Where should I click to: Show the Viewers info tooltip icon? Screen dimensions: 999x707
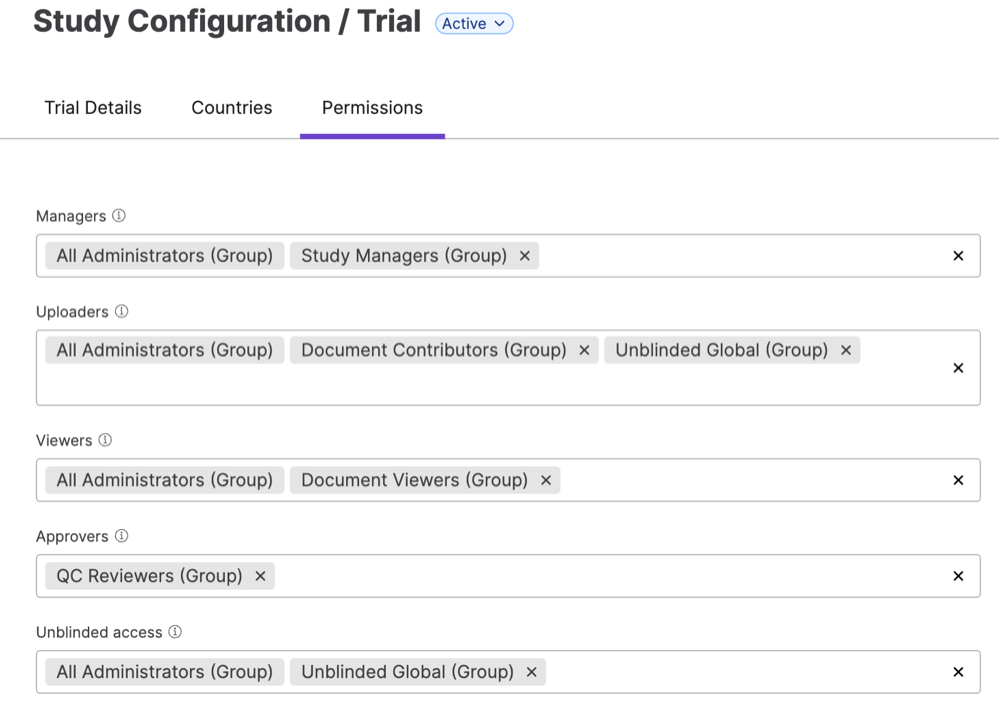coord(105,440)
